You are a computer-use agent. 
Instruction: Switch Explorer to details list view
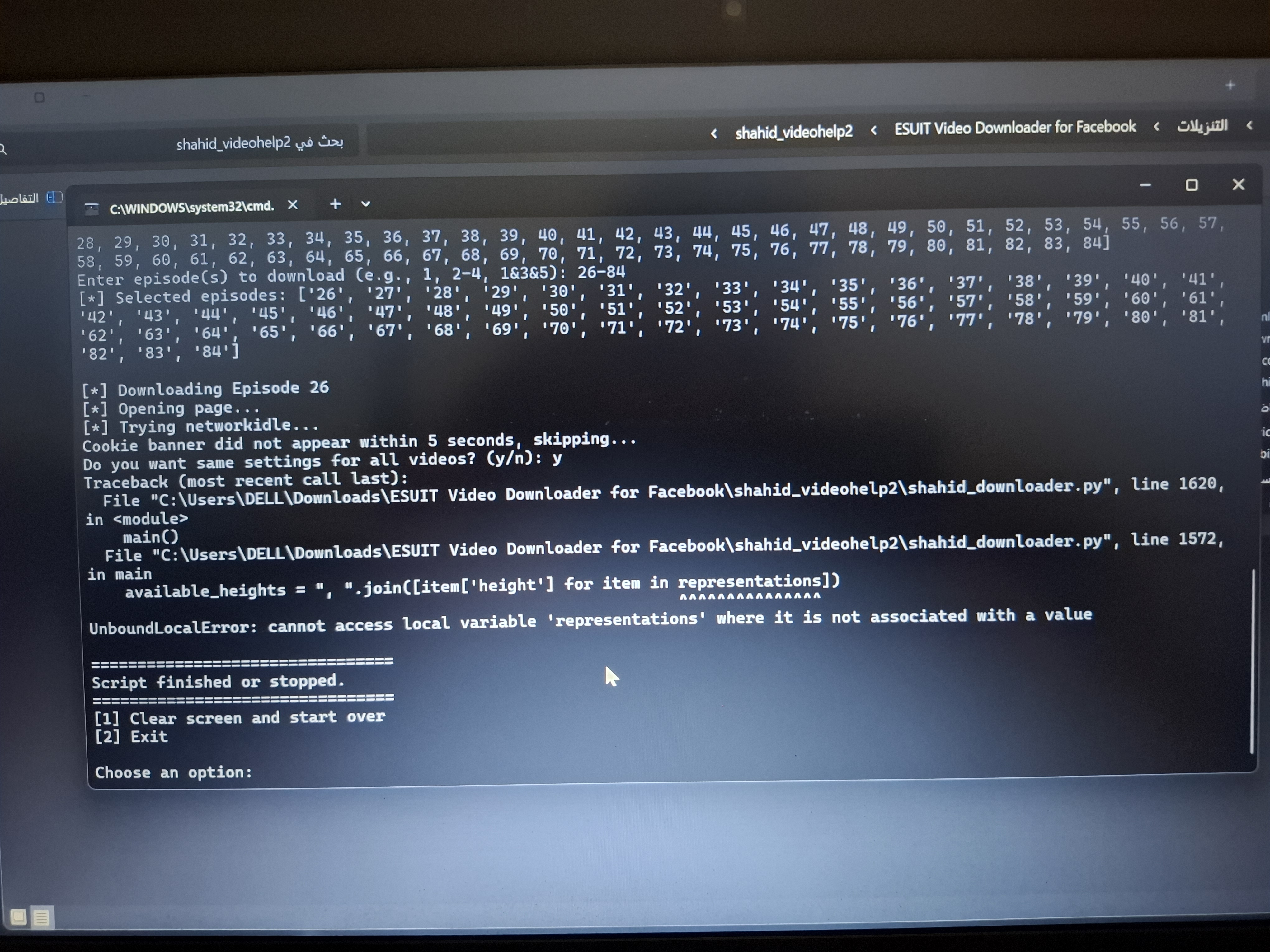[x=41, y=917]
